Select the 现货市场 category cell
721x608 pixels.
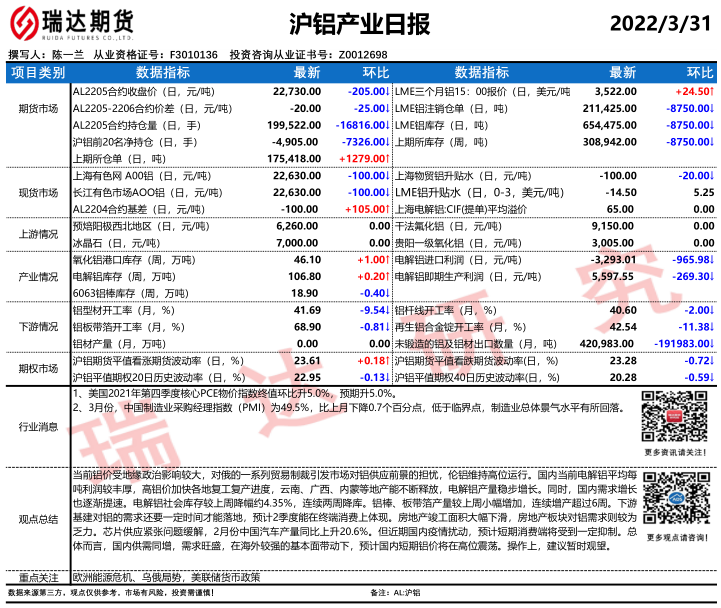(x=37, y=192)
